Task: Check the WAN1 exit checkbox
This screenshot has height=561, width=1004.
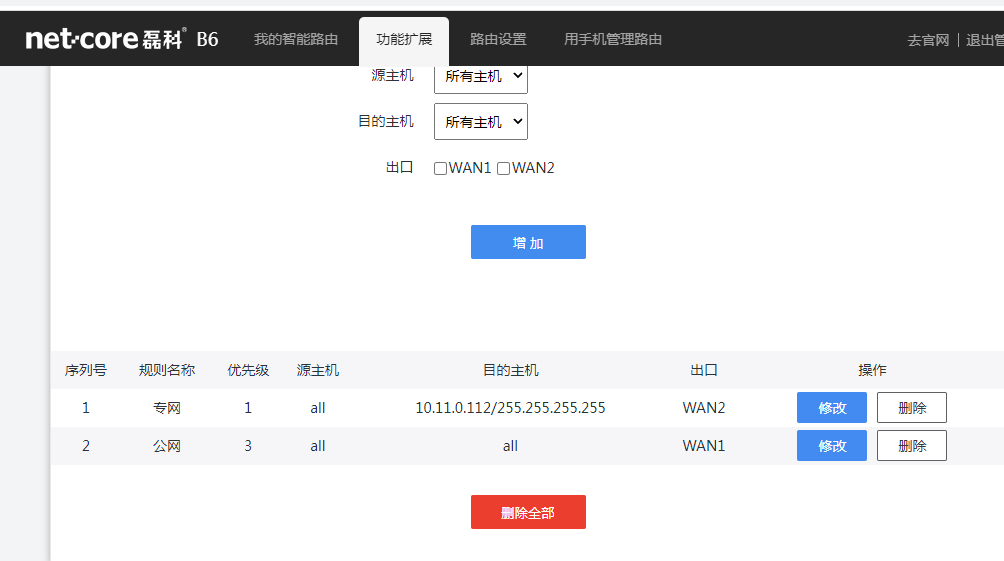Action: point(441,168)
